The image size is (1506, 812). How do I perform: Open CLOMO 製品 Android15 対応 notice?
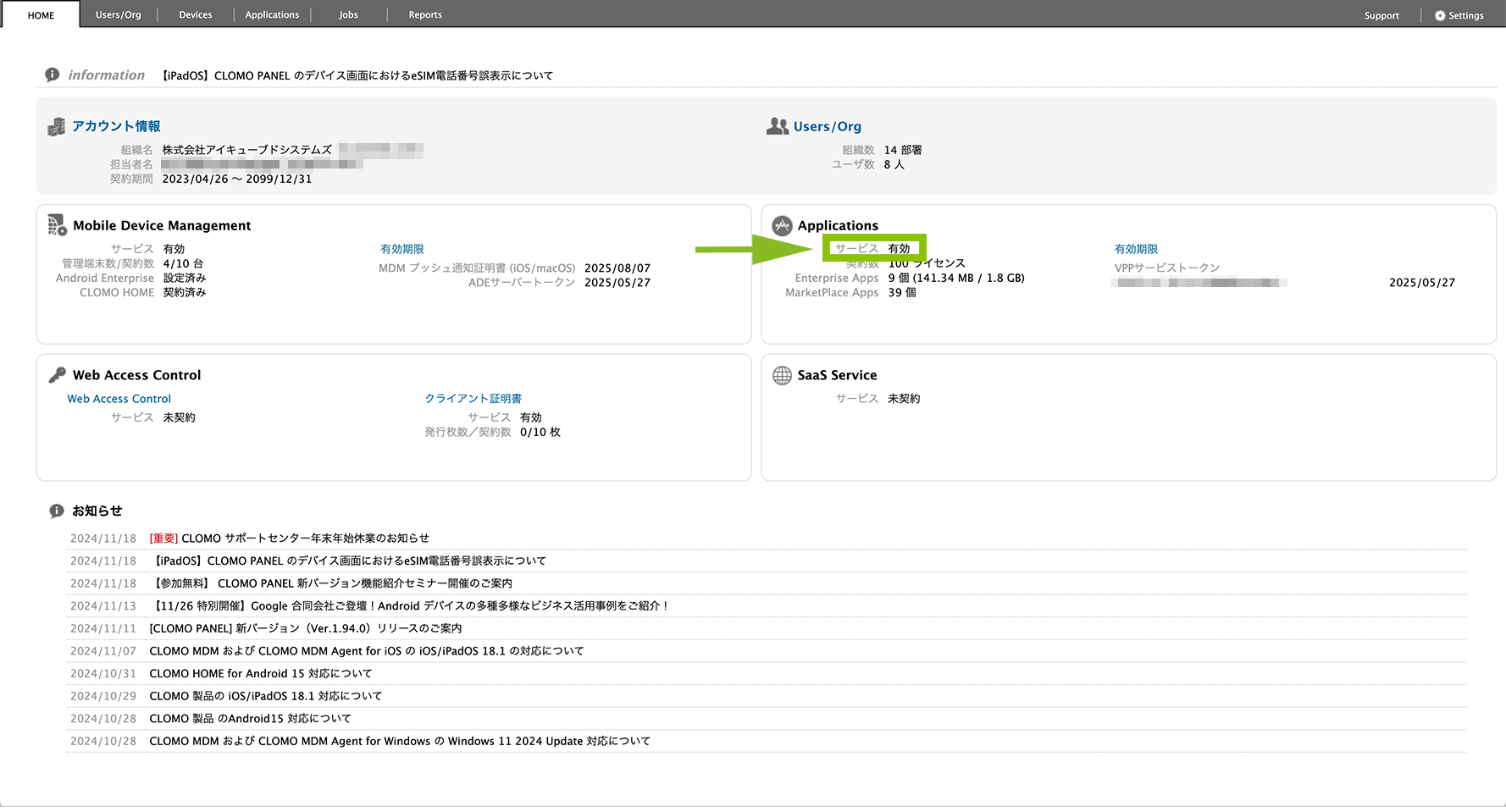250,718
